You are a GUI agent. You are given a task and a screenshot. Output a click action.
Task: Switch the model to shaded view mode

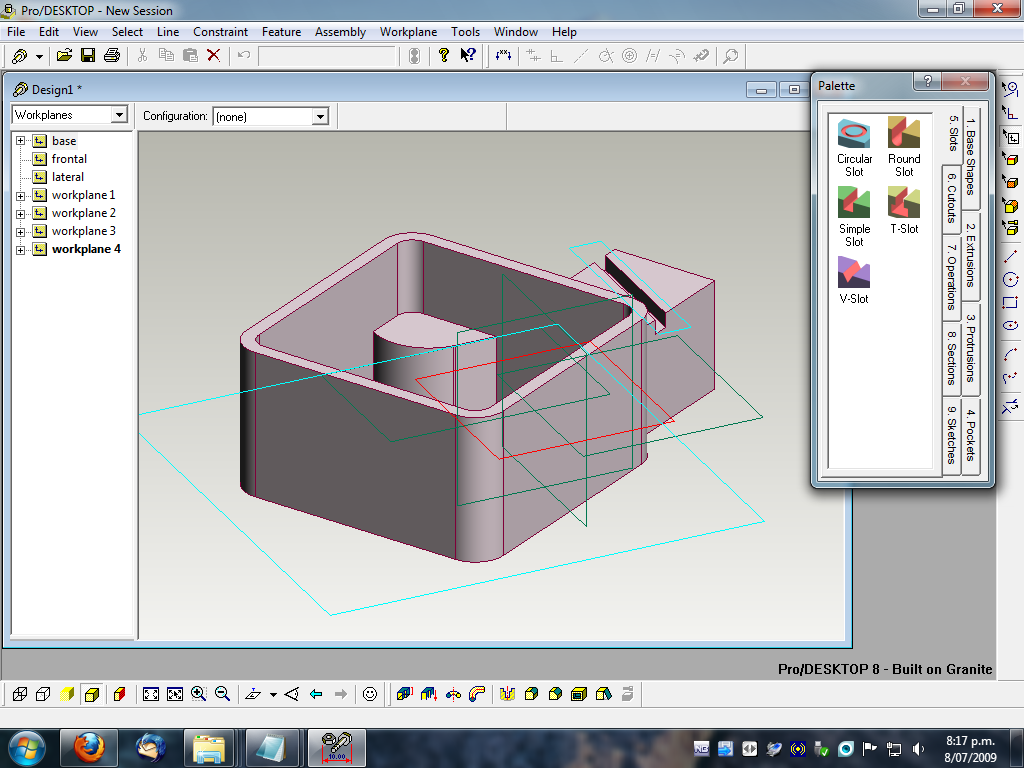[66, 692]
